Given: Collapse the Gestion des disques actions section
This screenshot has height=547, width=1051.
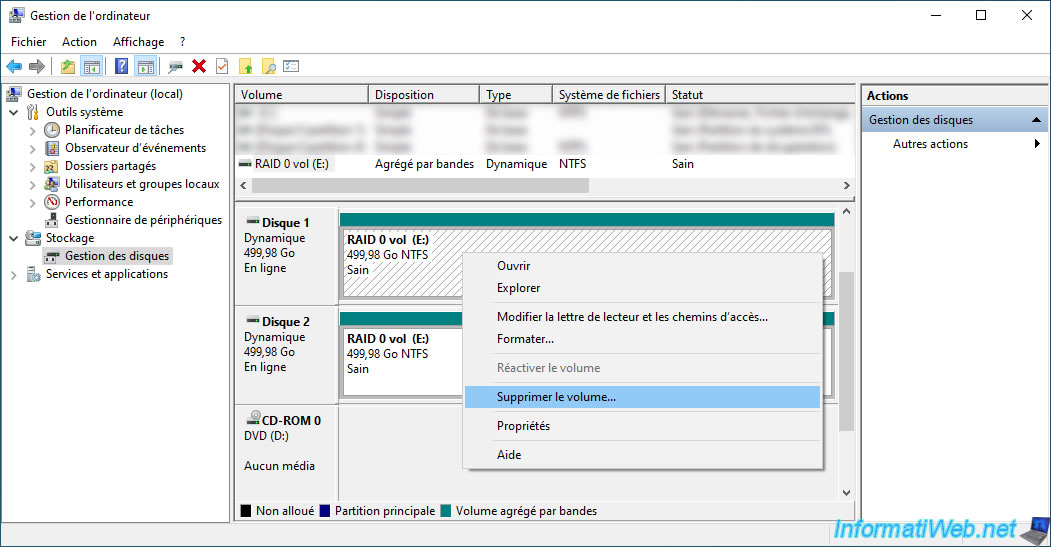Looking at the screenshot, I should tap(1036, 120).
